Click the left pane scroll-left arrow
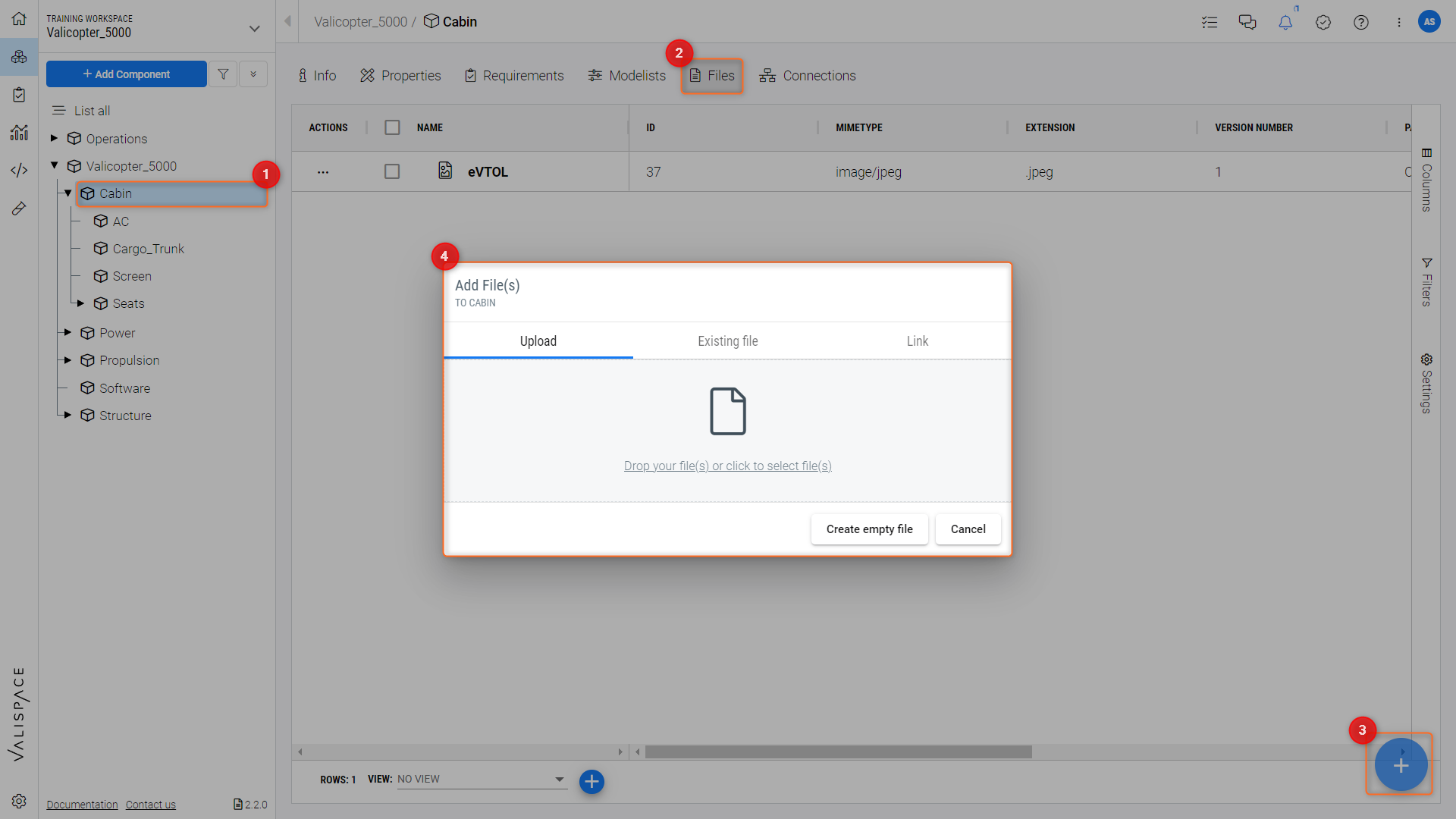The width and height of the screenshot is (1456, 819). pyautogui.click(x=300, y=752)
